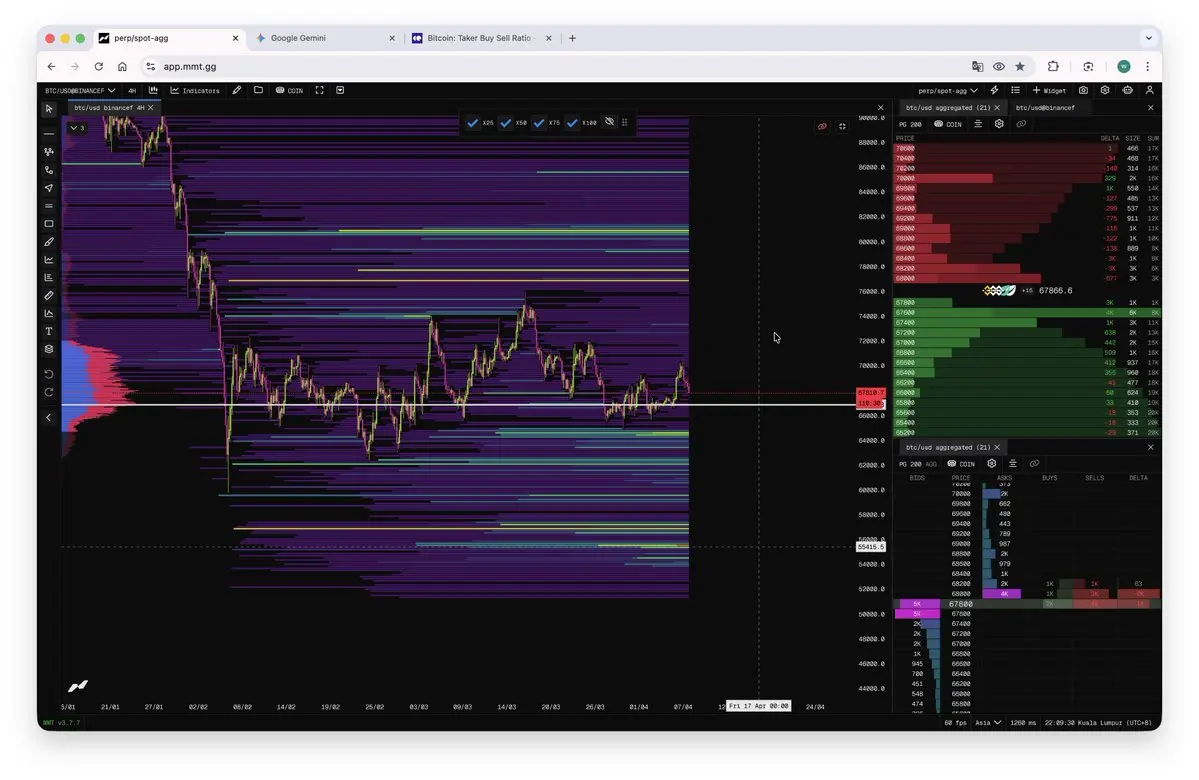1199x780 pixels.
Task: Toggle the X75 heatmap checkbox
Action: [x=539, y=123]
